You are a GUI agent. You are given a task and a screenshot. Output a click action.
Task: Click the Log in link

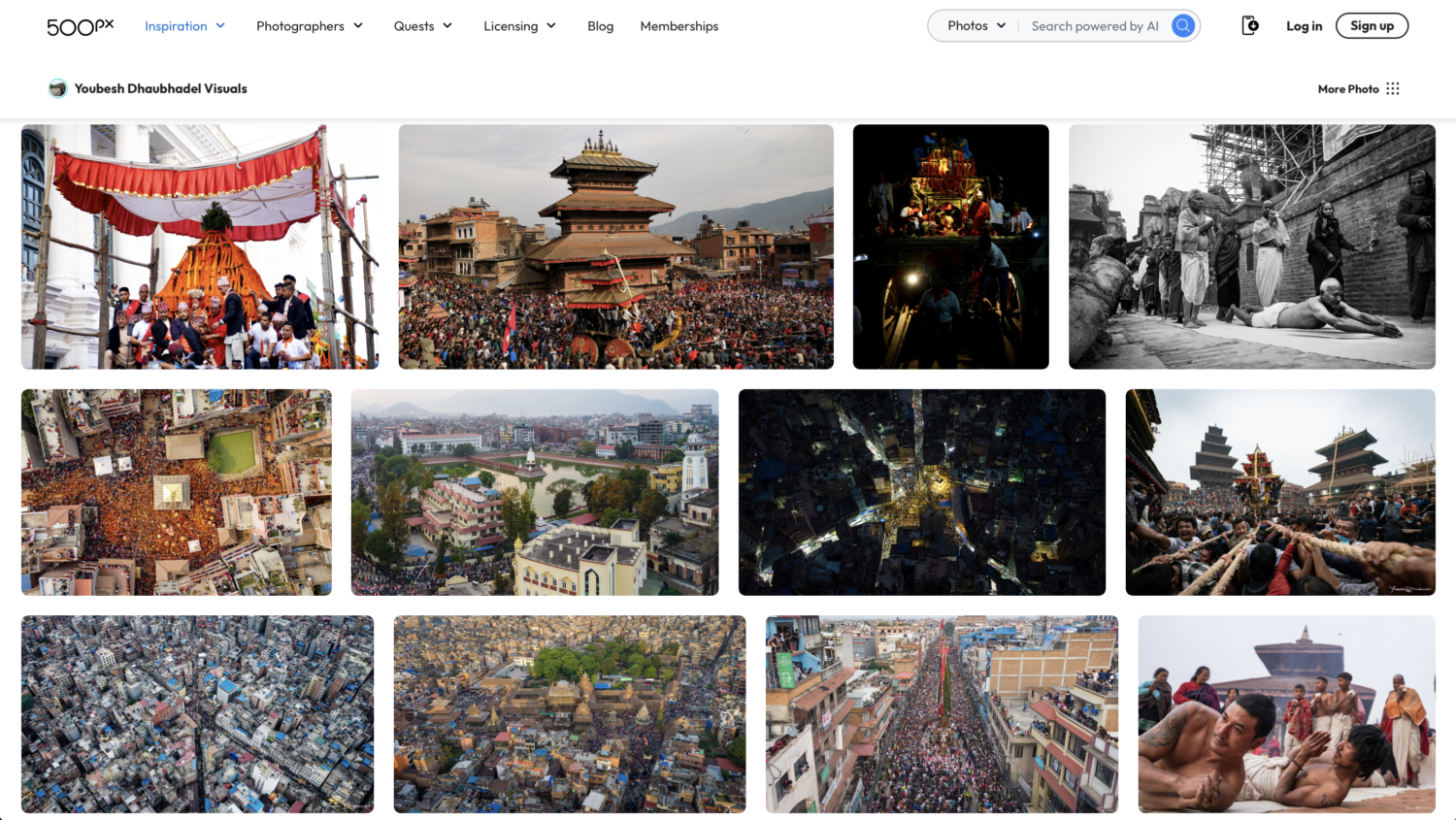(1304, 26)
